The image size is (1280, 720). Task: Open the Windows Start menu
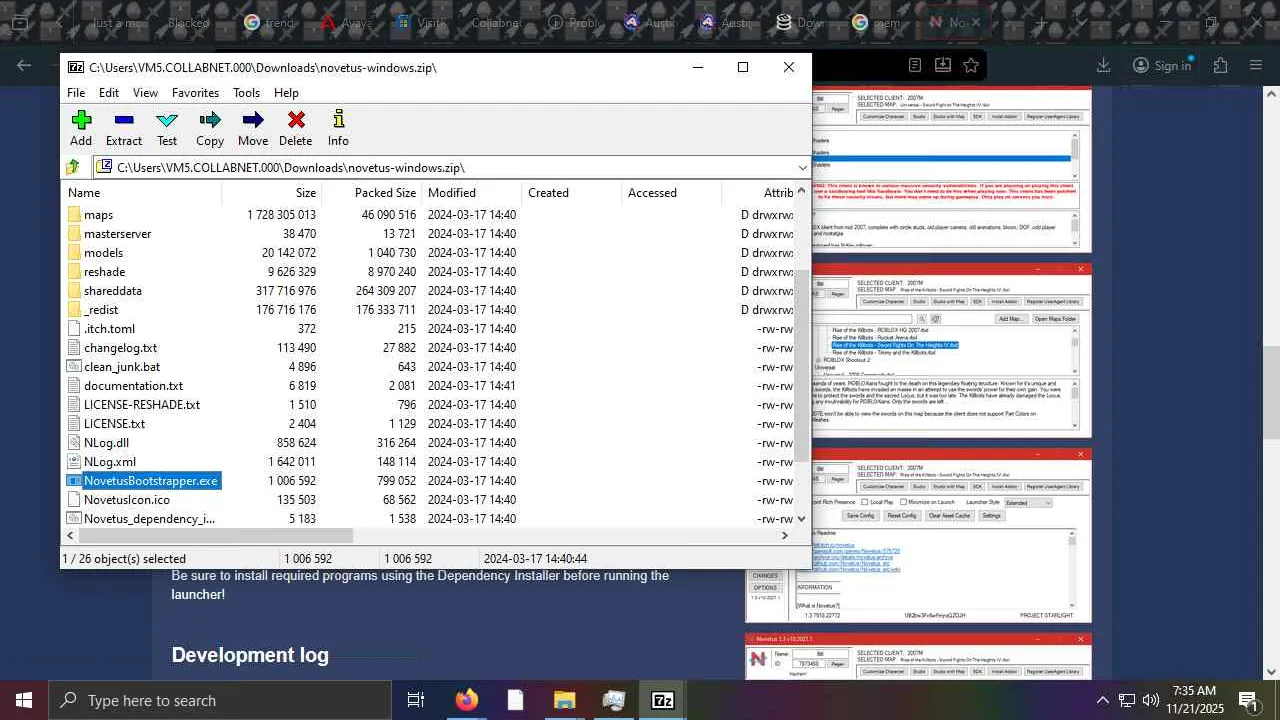[24, 700]
